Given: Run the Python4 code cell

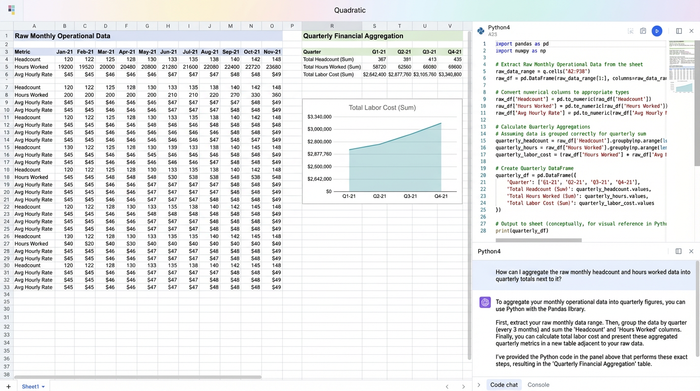Looking at the screenshot, I should [657, 31].
